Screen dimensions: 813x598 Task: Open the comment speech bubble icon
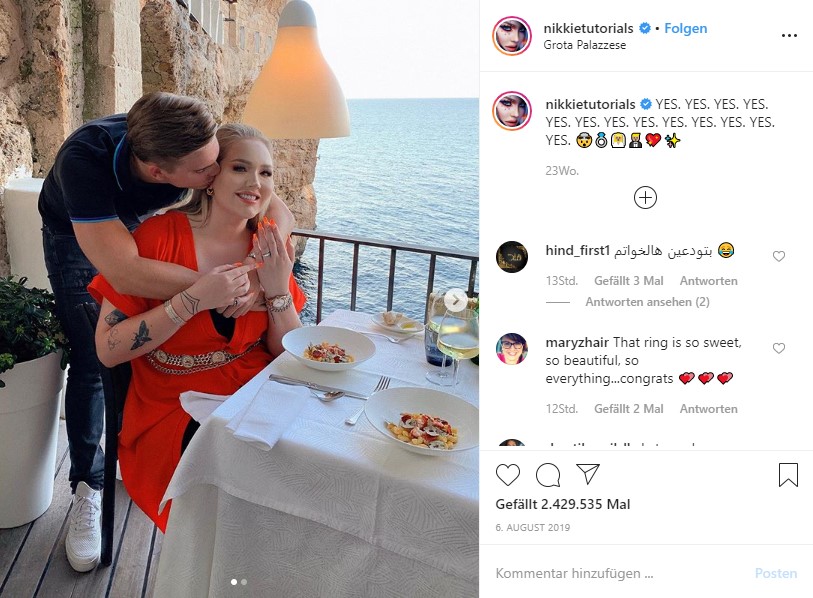point(548,474)
